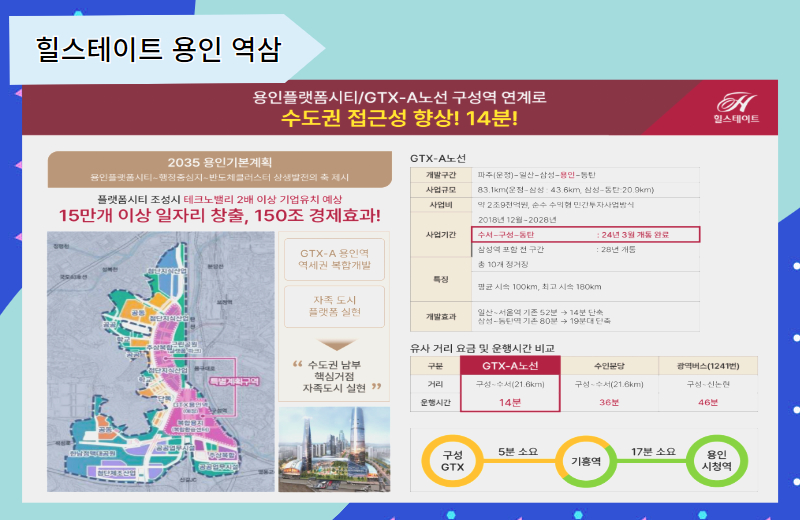Open the 용인플랫폼시티 district map image
The image size is (800, 520).
[x=160, y=361]
